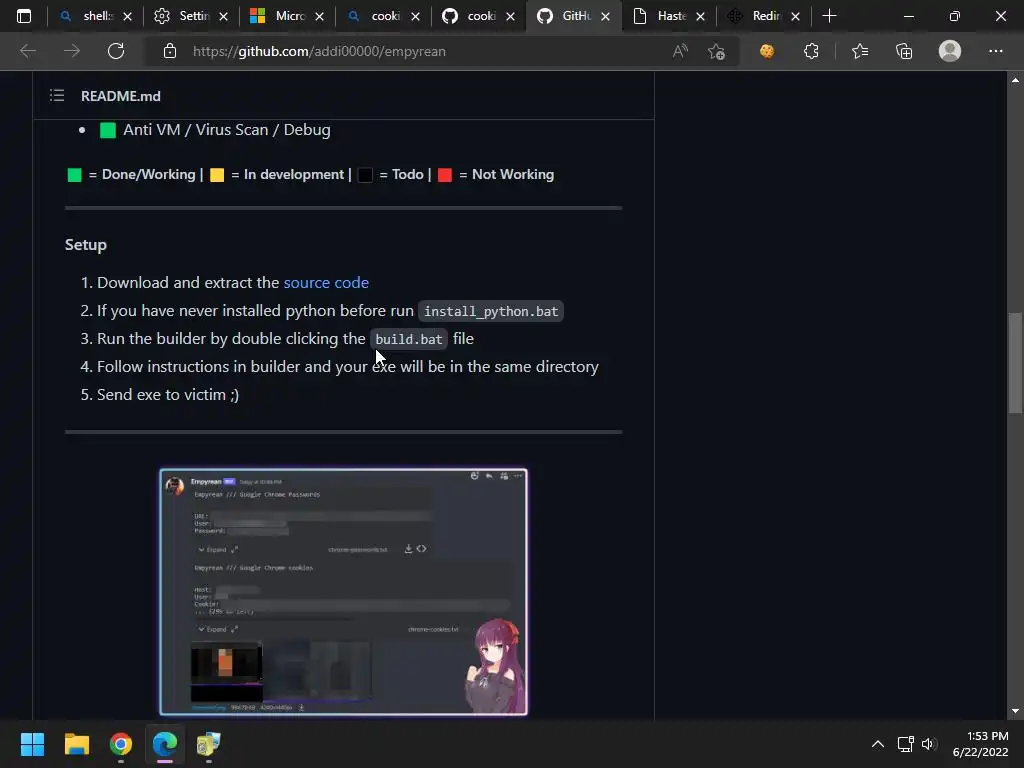Click Anti VM / Virus Scan / Debug text

click(227, 130)
